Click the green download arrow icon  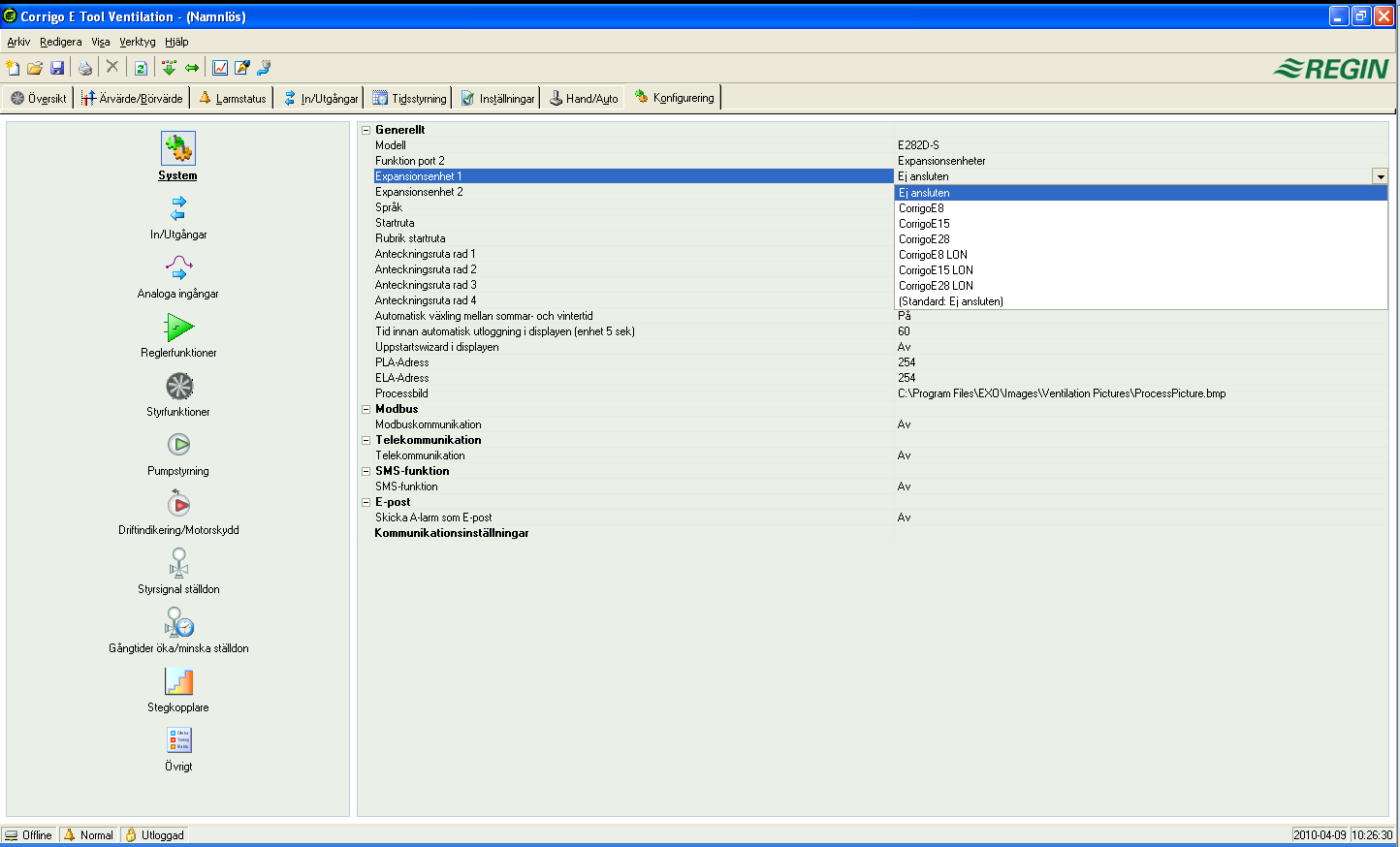(x=170, y=68)
